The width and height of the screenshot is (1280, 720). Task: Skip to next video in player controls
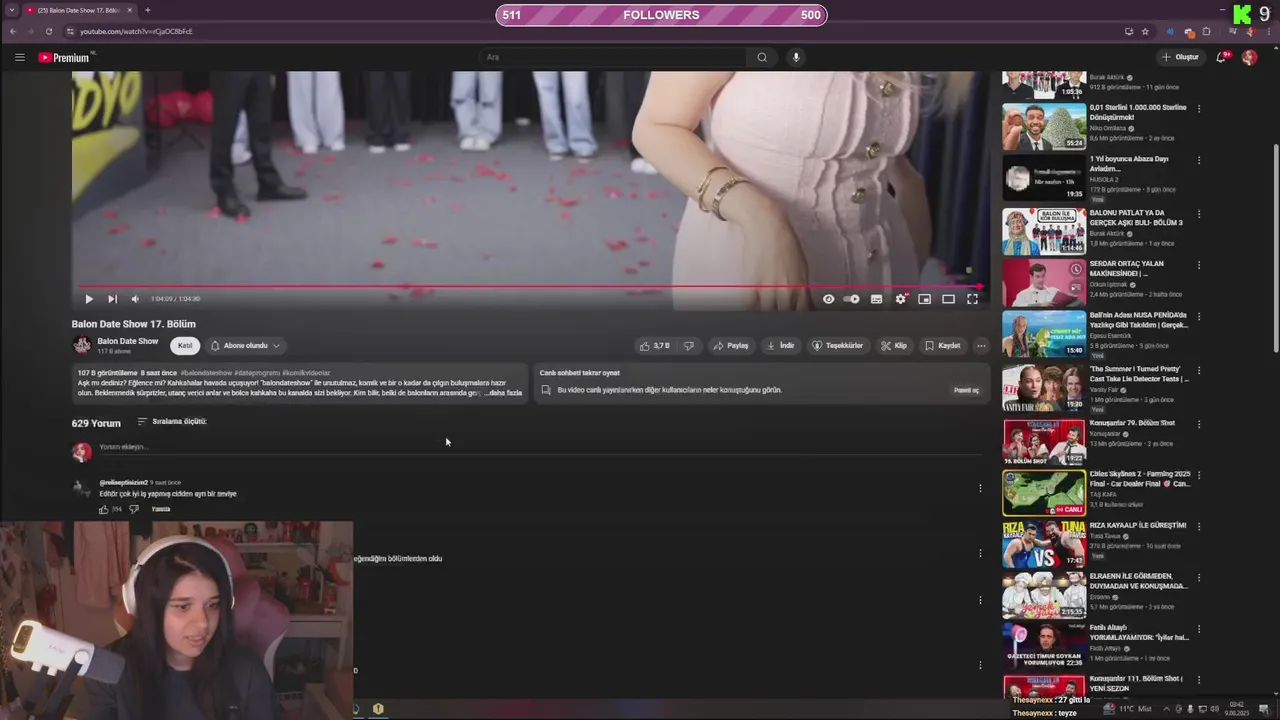coord(112,299)
